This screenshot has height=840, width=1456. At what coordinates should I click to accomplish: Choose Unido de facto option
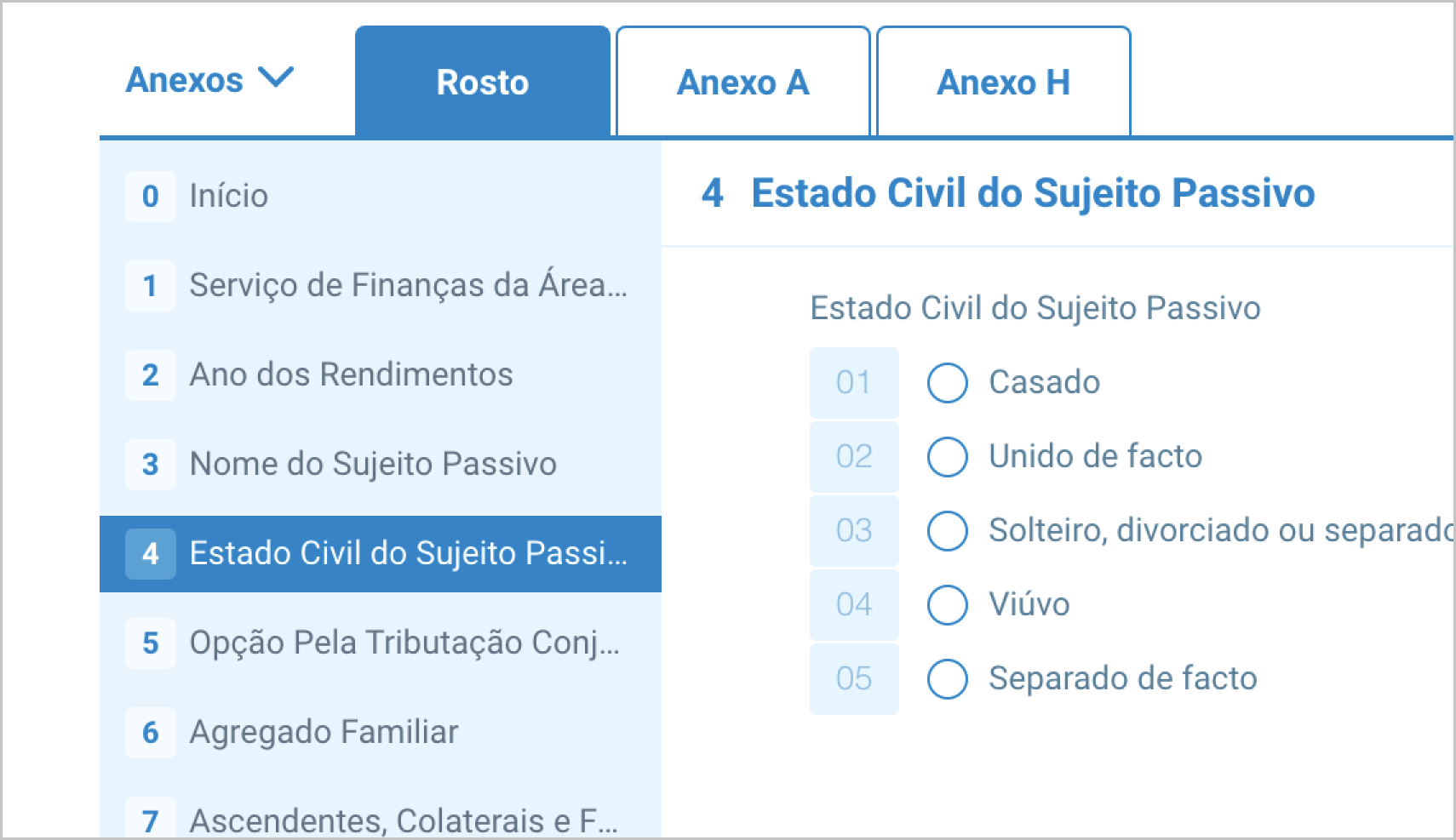click(x=948, y=457)
